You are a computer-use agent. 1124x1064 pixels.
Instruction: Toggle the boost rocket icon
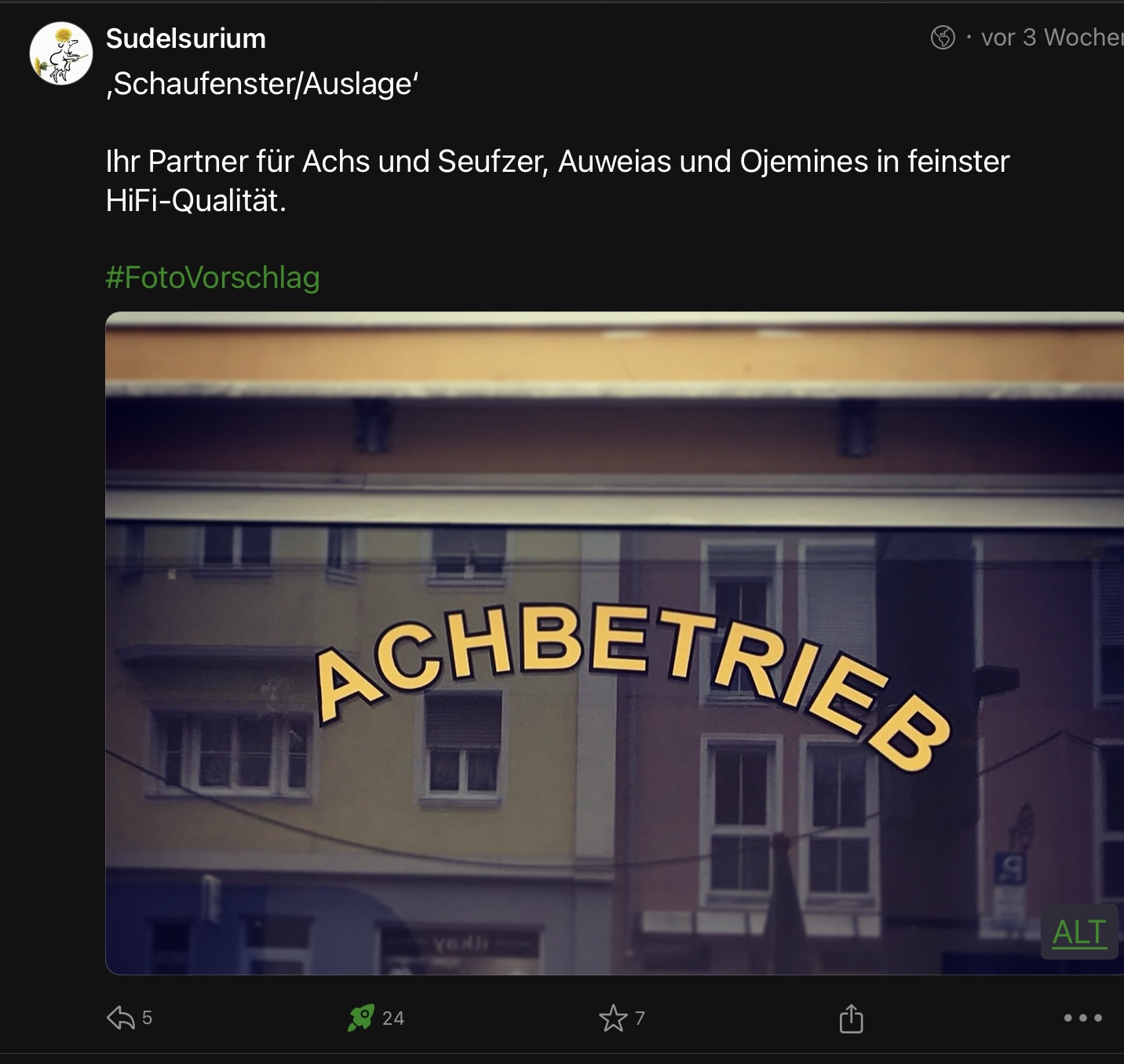tap(361, 1018)
